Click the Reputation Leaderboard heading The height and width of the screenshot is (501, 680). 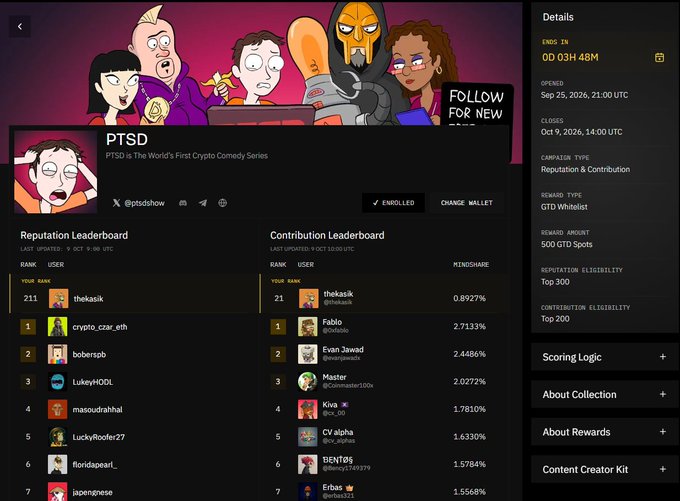(x=74, y=235)
